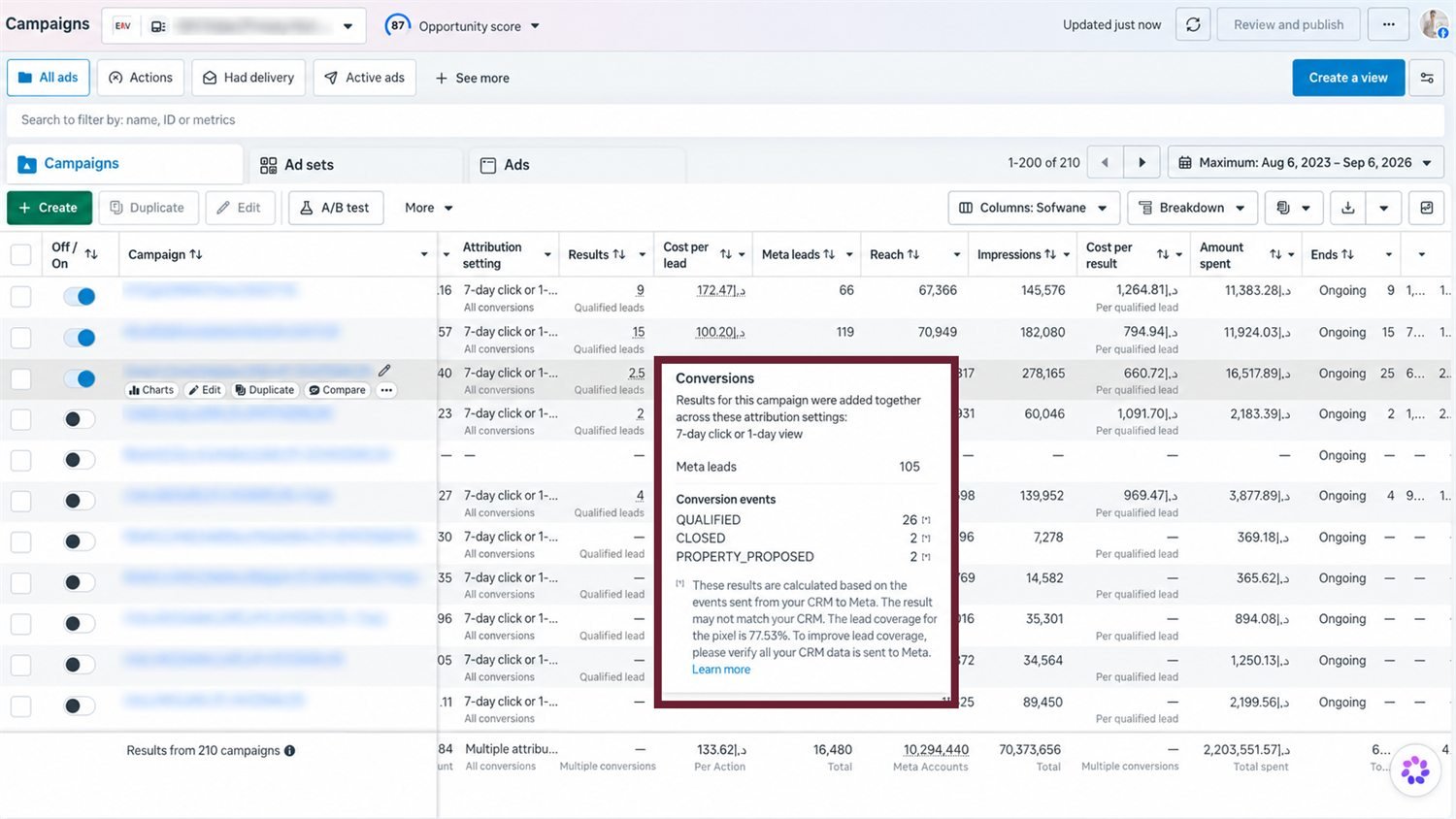Click the hovered row Duplicate action

(x=264, y=390)
